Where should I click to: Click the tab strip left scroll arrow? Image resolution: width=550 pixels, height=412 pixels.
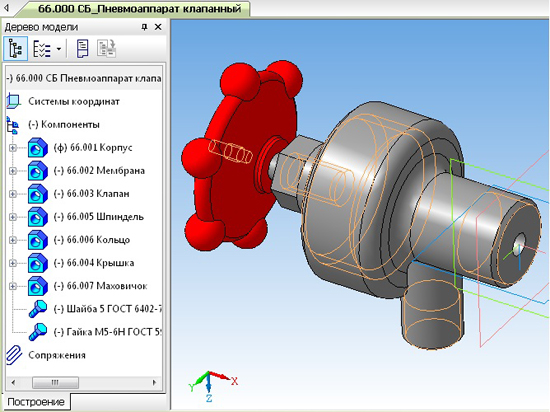6,8
